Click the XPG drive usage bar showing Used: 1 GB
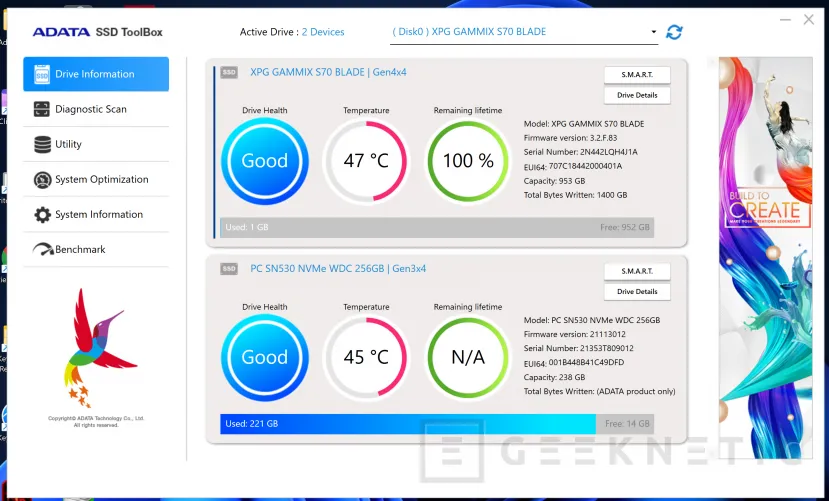829x501 pixels. coord(437,228)
